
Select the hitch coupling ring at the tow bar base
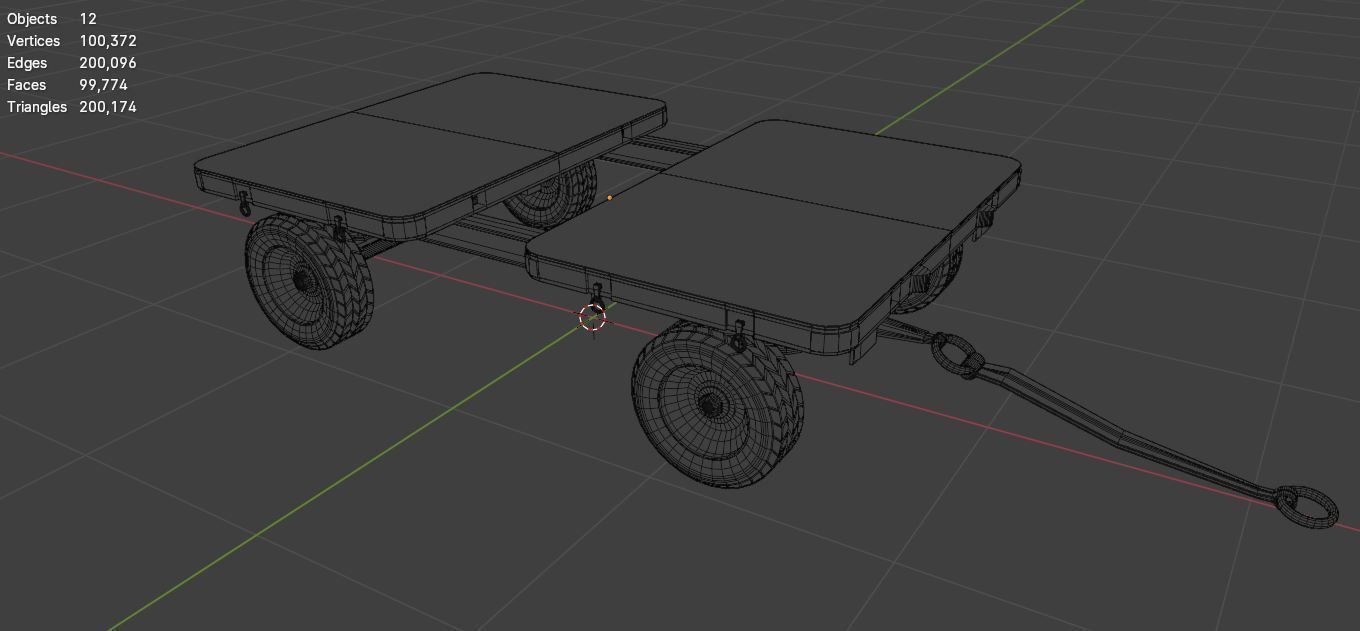tap(955, 355)
